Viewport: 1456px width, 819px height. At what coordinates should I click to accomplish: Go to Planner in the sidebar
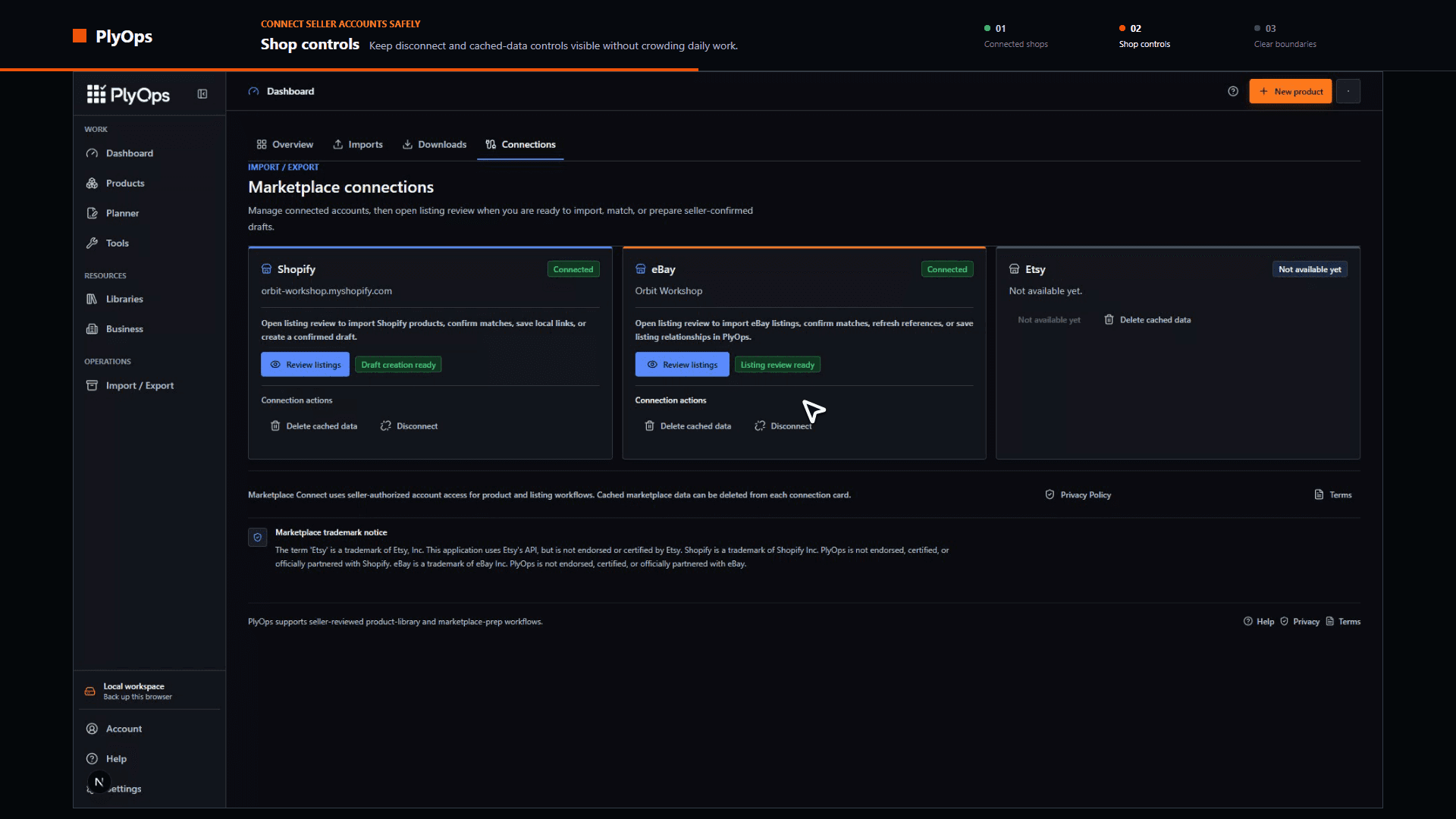(149, 213)
